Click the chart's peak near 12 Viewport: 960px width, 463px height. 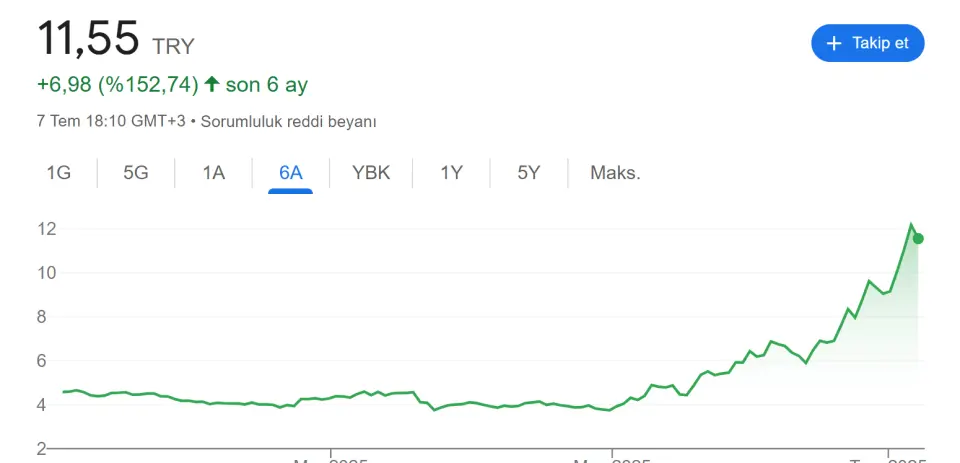911,225
